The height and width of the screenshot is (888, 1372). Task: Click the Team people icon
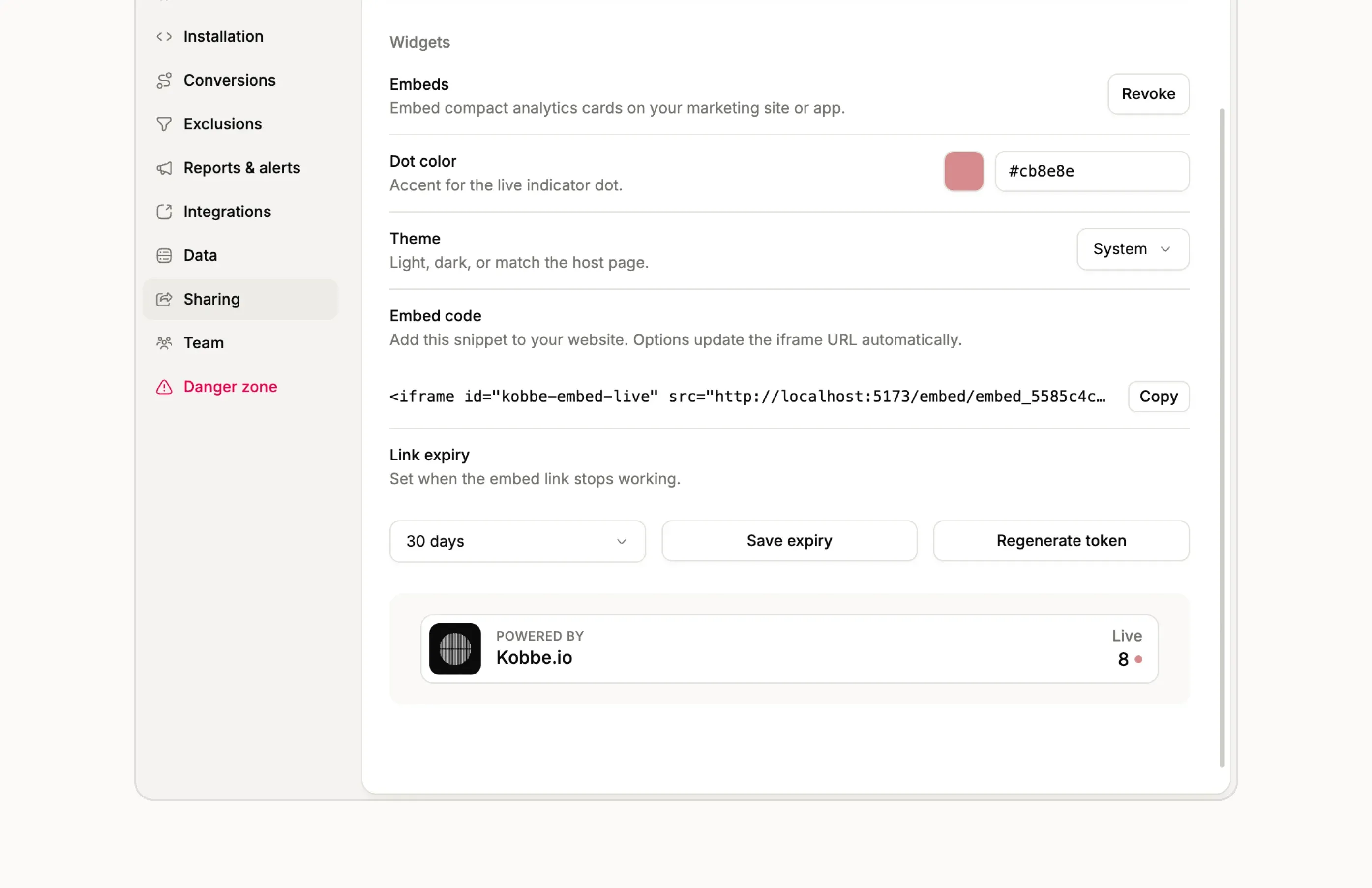coord(164,343)
